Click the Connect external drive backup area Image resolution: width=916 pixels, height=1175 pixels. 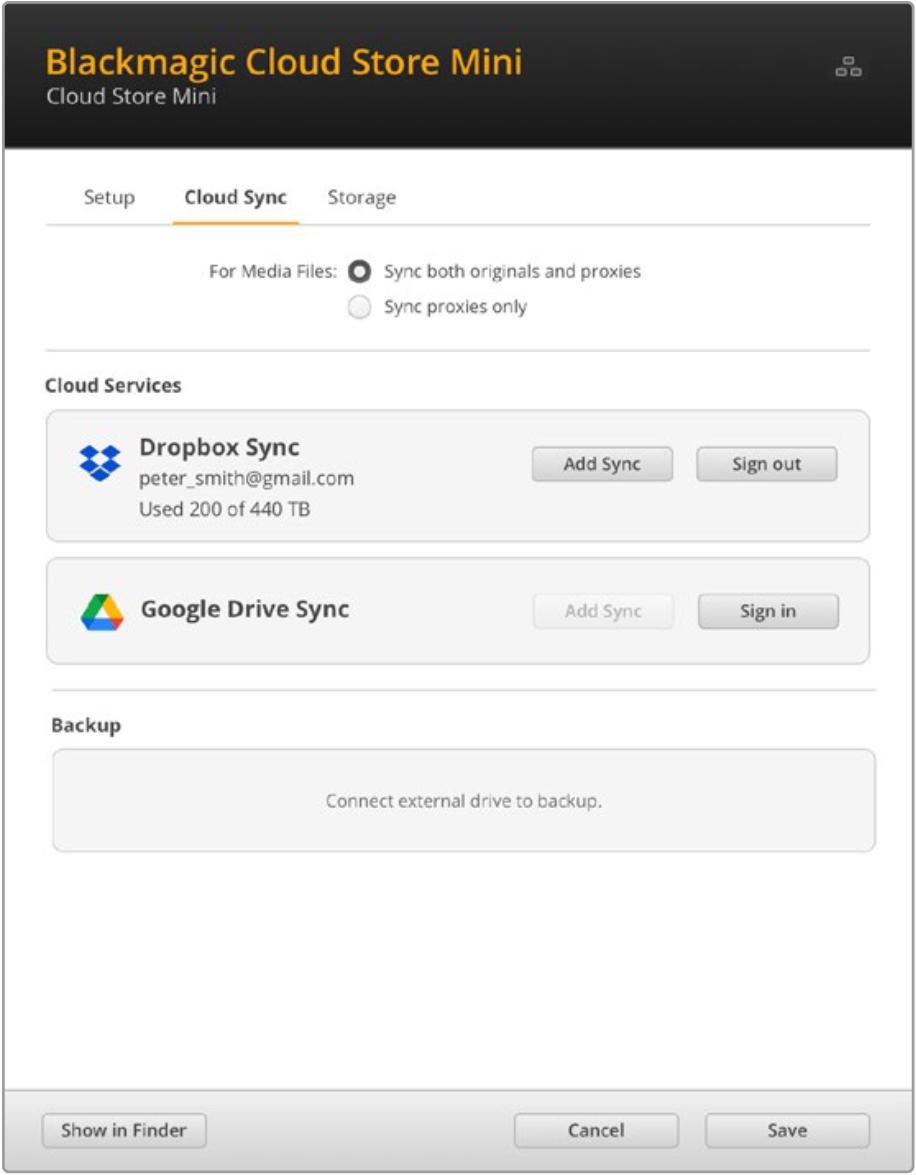[x=464, y=800]
